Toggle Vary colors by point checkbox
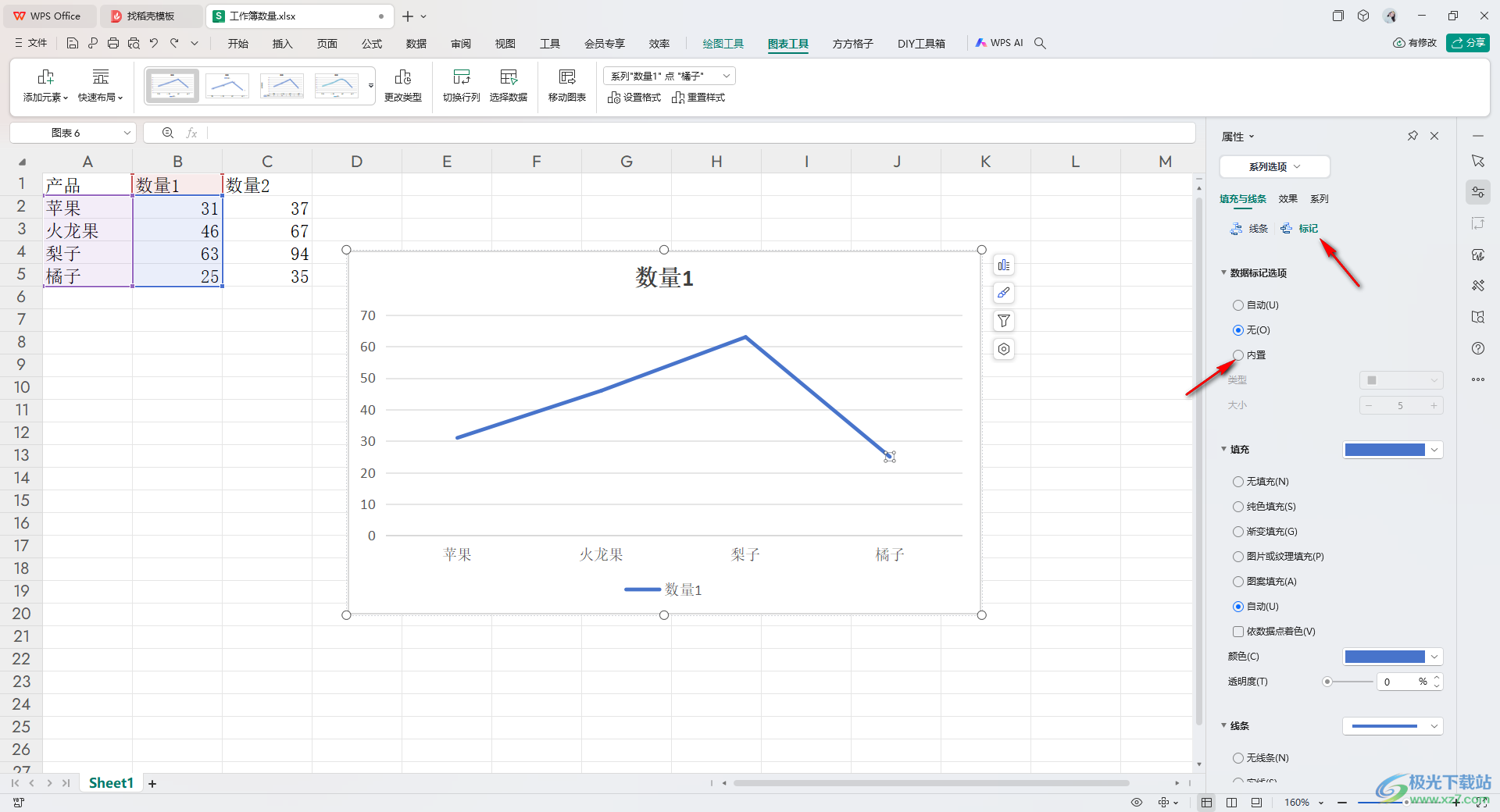 point(1273,632)
